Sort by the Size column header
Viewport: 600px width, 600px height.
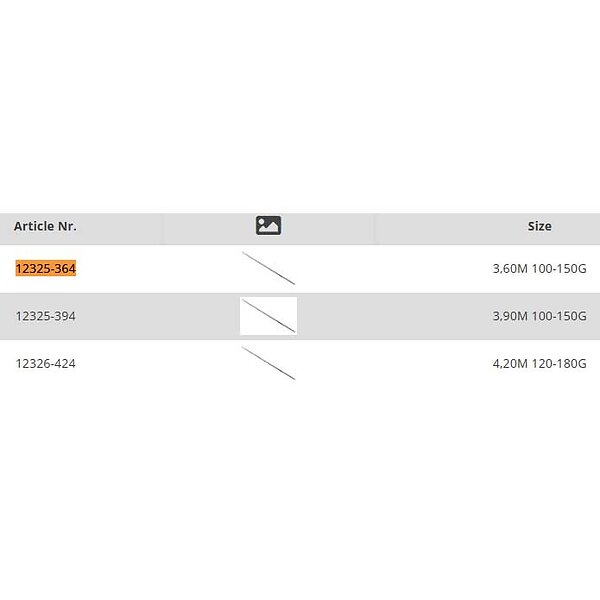click(x=539, y=226)
